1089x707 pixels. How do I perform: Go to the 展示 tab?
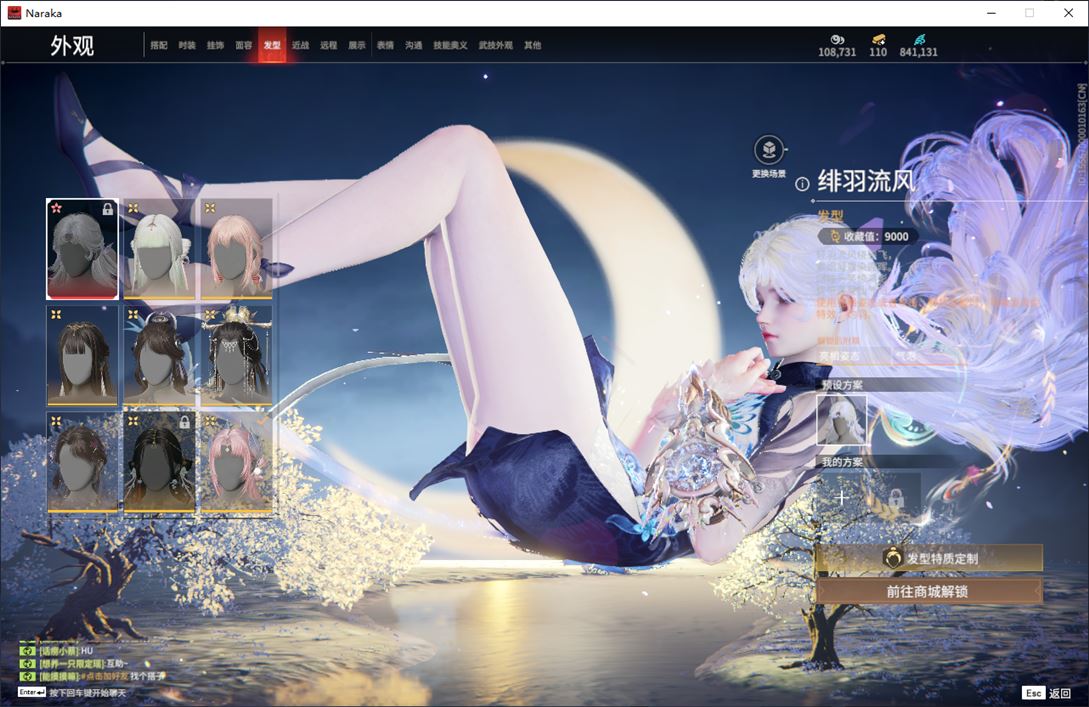point(357,45)
